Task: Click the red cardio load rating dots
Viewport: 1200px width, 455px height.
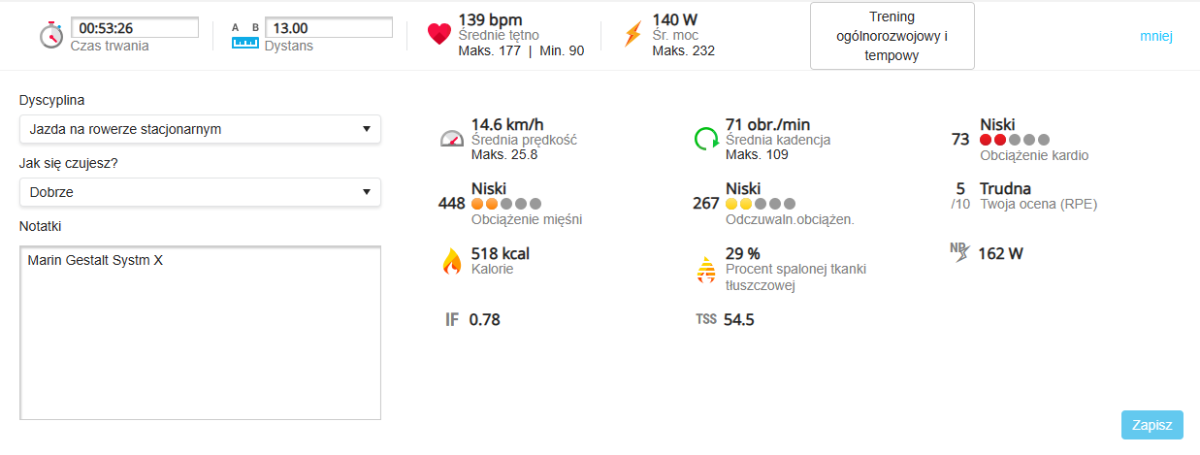Action: click(1015, 140)
